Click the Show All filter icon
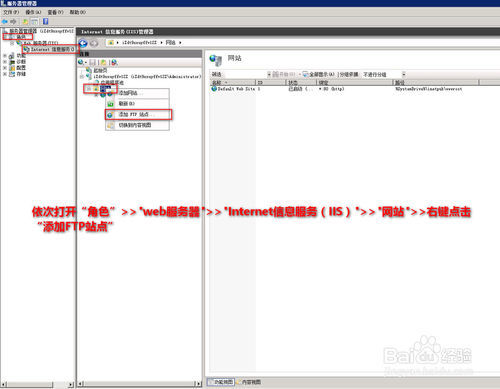 (x=305, y=74)
